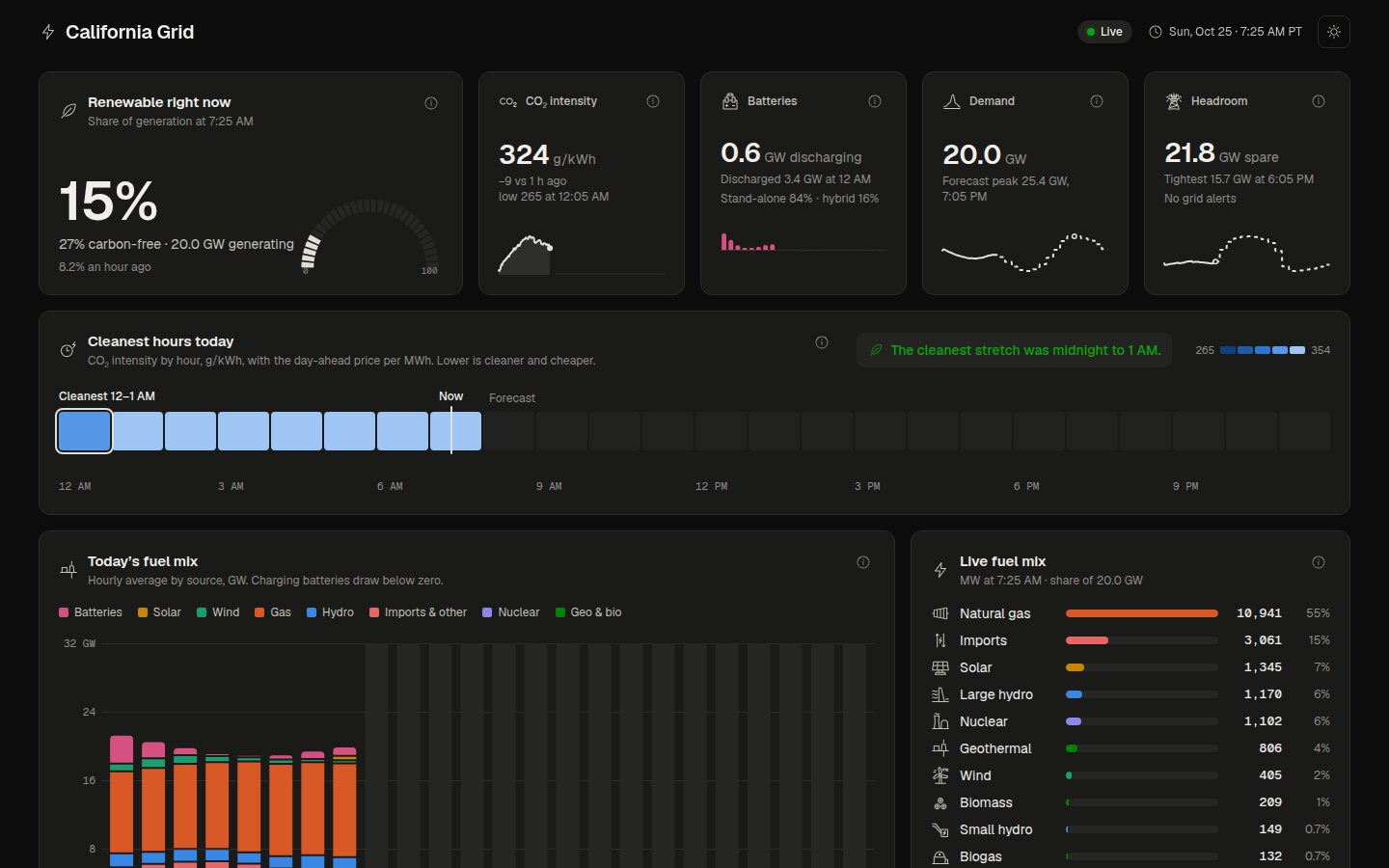This screenshot has height=868, width=1389.
Task: Open info icon on CO₂ intensity card
Action: [653, 101]
